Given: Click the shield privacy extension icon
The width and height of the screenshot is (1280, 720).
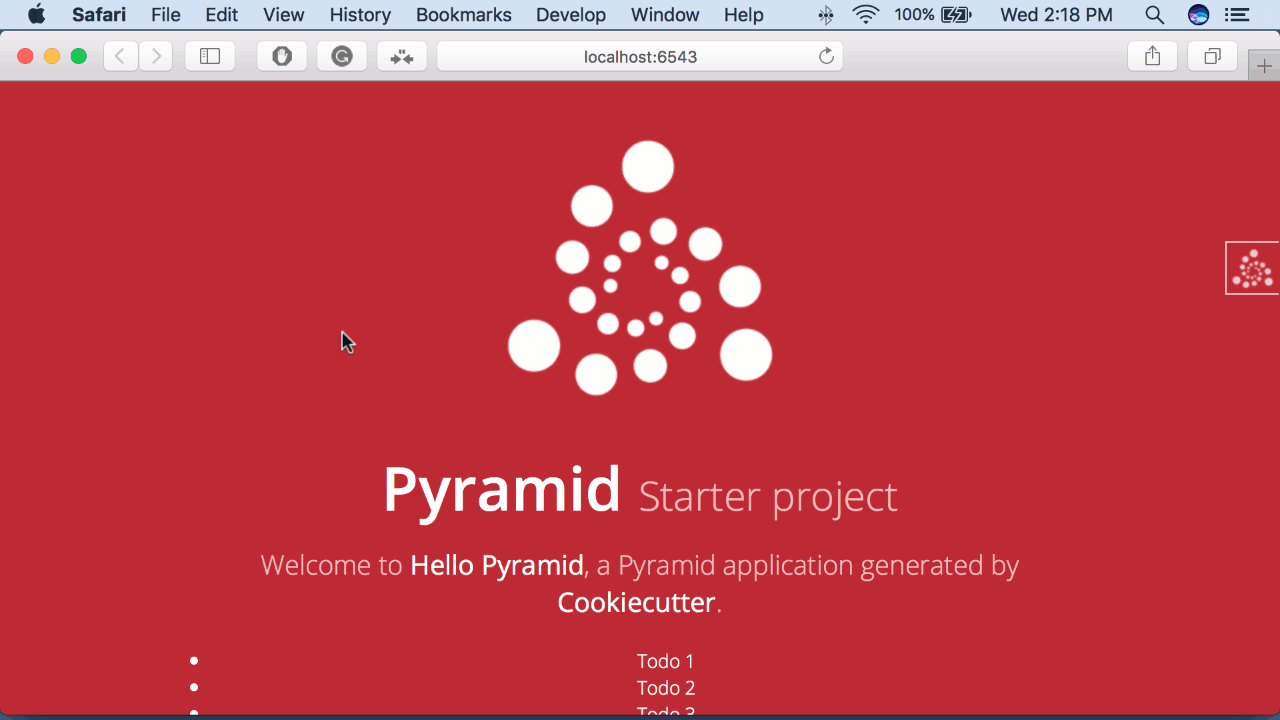Looking at the screenshot, I should 282,57.
